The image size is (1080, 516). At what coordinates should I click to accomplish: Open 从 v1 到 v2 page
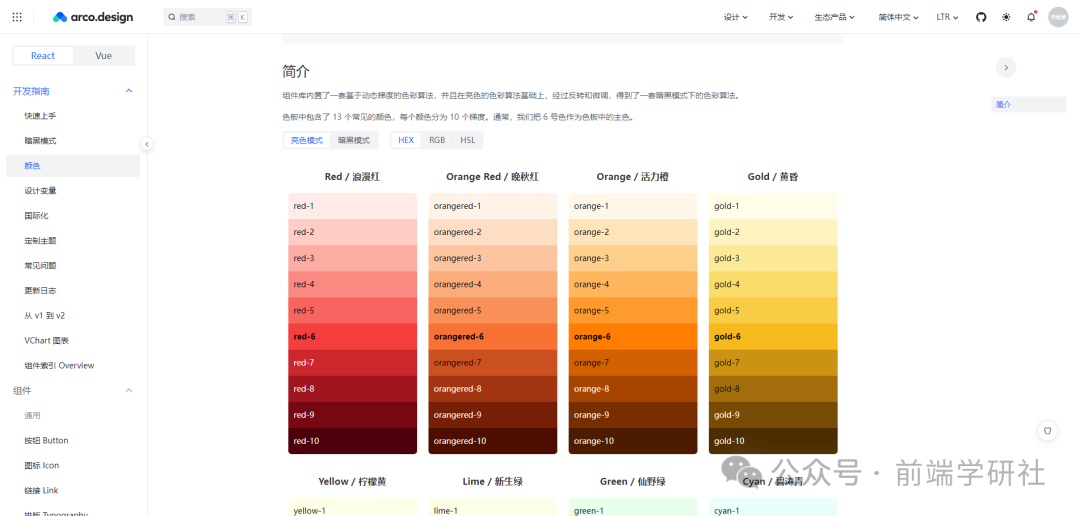73,316
